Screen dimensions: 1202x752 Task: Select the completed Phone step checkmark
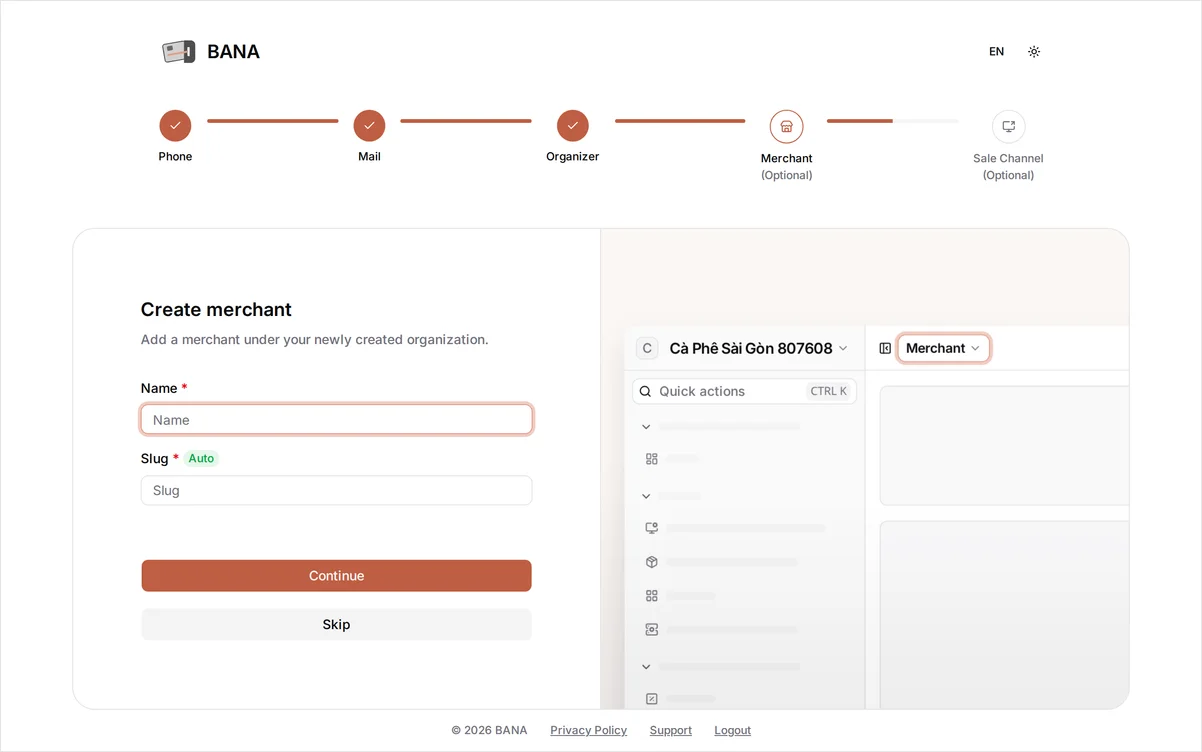(175, 126)
